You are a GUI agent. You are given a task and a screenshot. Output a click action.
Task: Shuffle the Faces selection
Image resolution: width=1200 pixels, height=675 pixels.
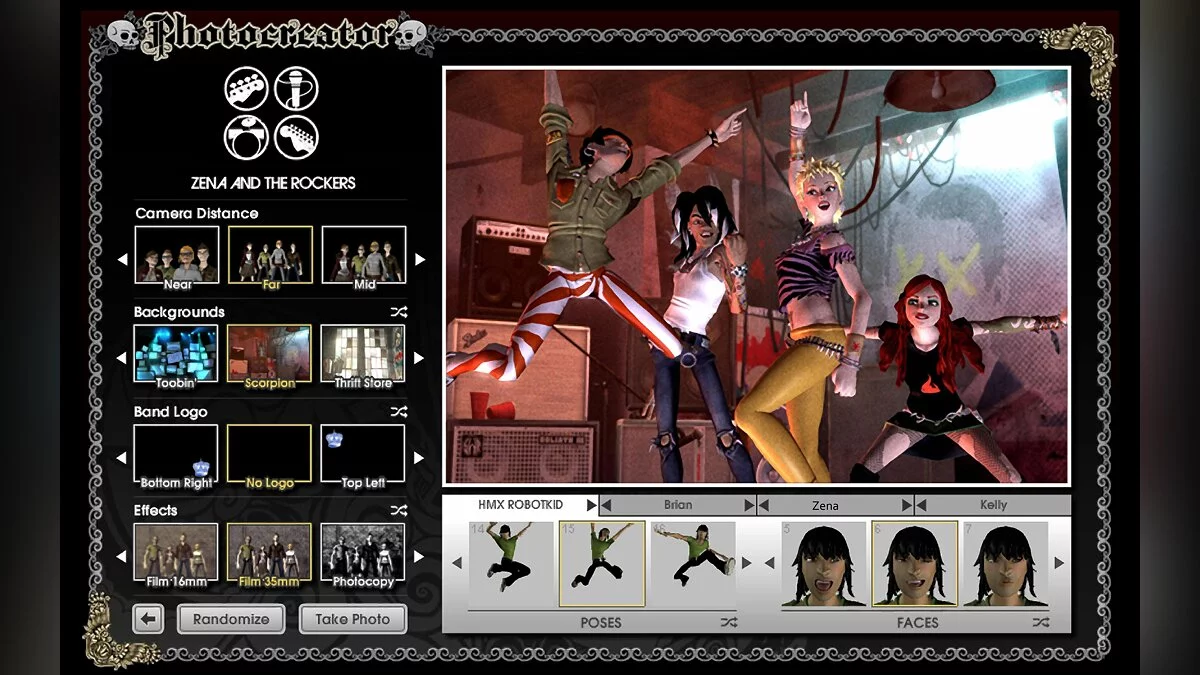click(1041, 622)
